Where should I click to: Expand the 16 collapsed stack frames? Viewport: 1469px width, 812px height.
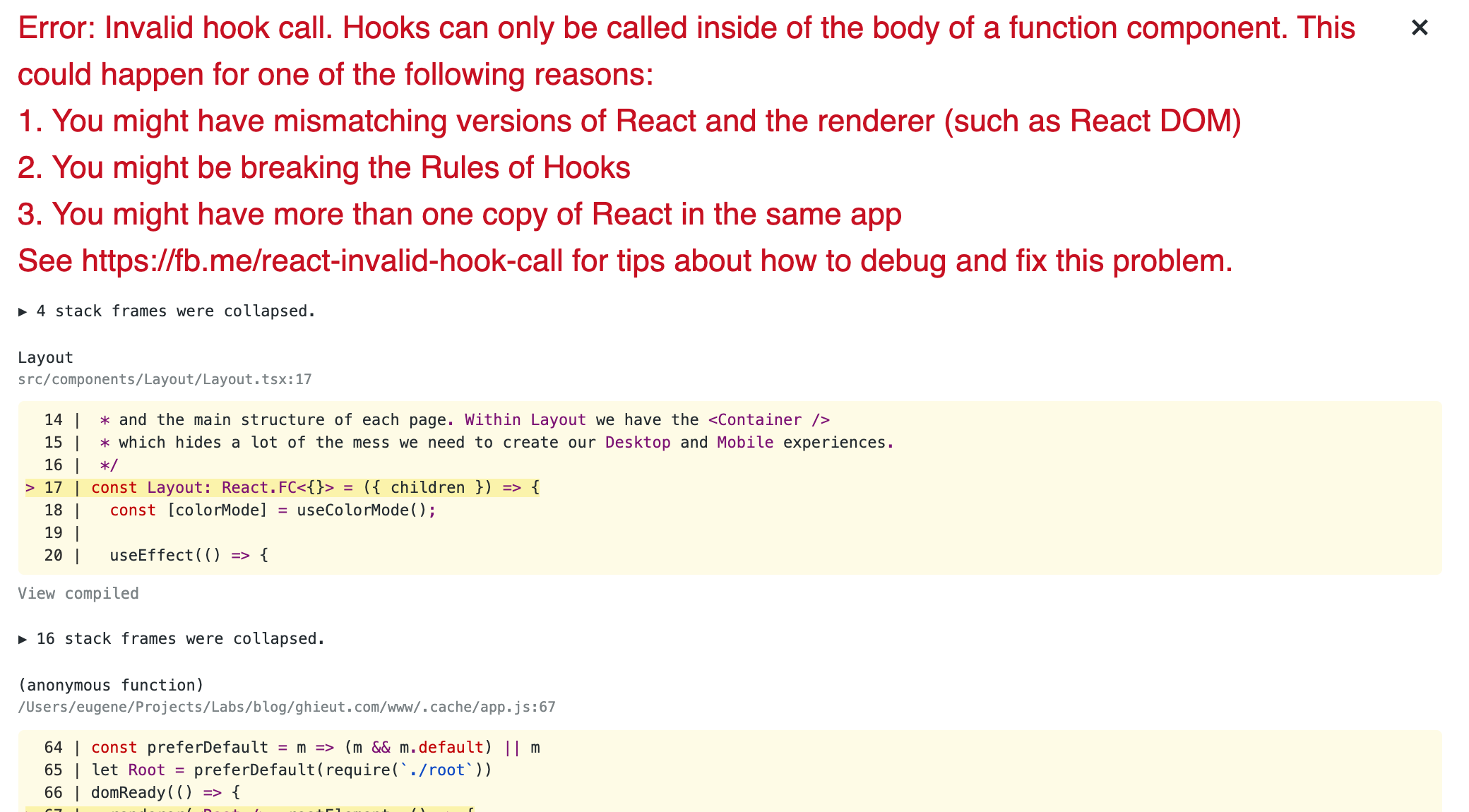(172, 639)
